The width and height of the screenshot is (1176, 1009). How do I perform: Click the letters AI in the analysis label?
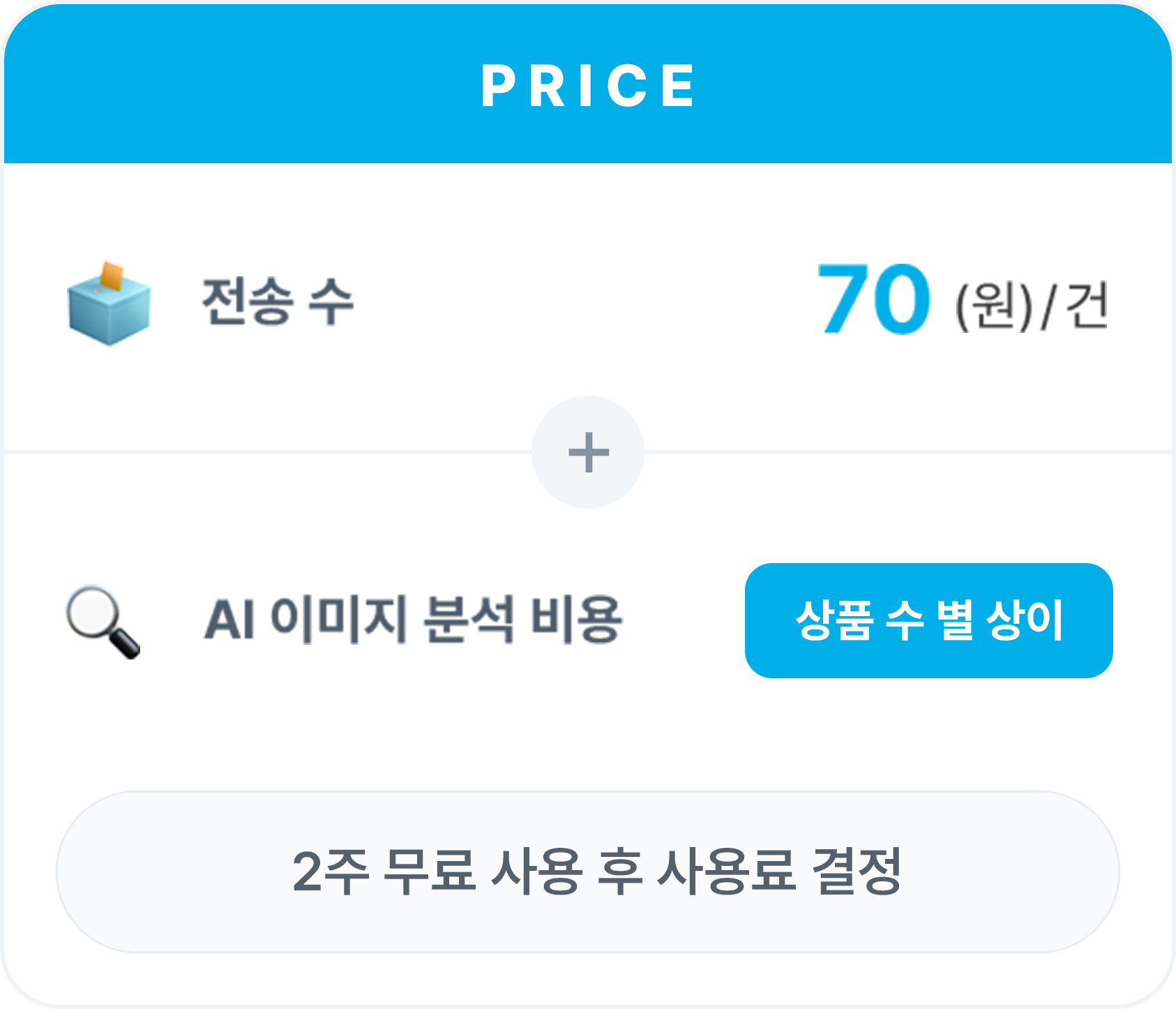(x=229, y=619)
